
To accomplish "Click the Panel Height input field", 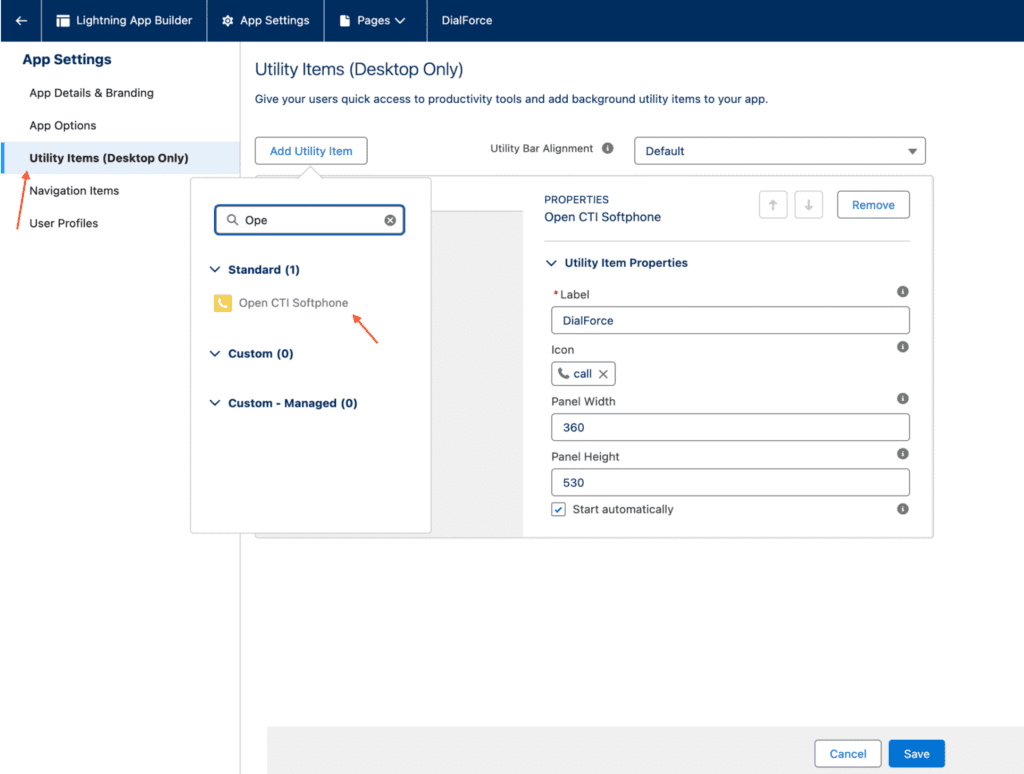I will coord(730,482).
